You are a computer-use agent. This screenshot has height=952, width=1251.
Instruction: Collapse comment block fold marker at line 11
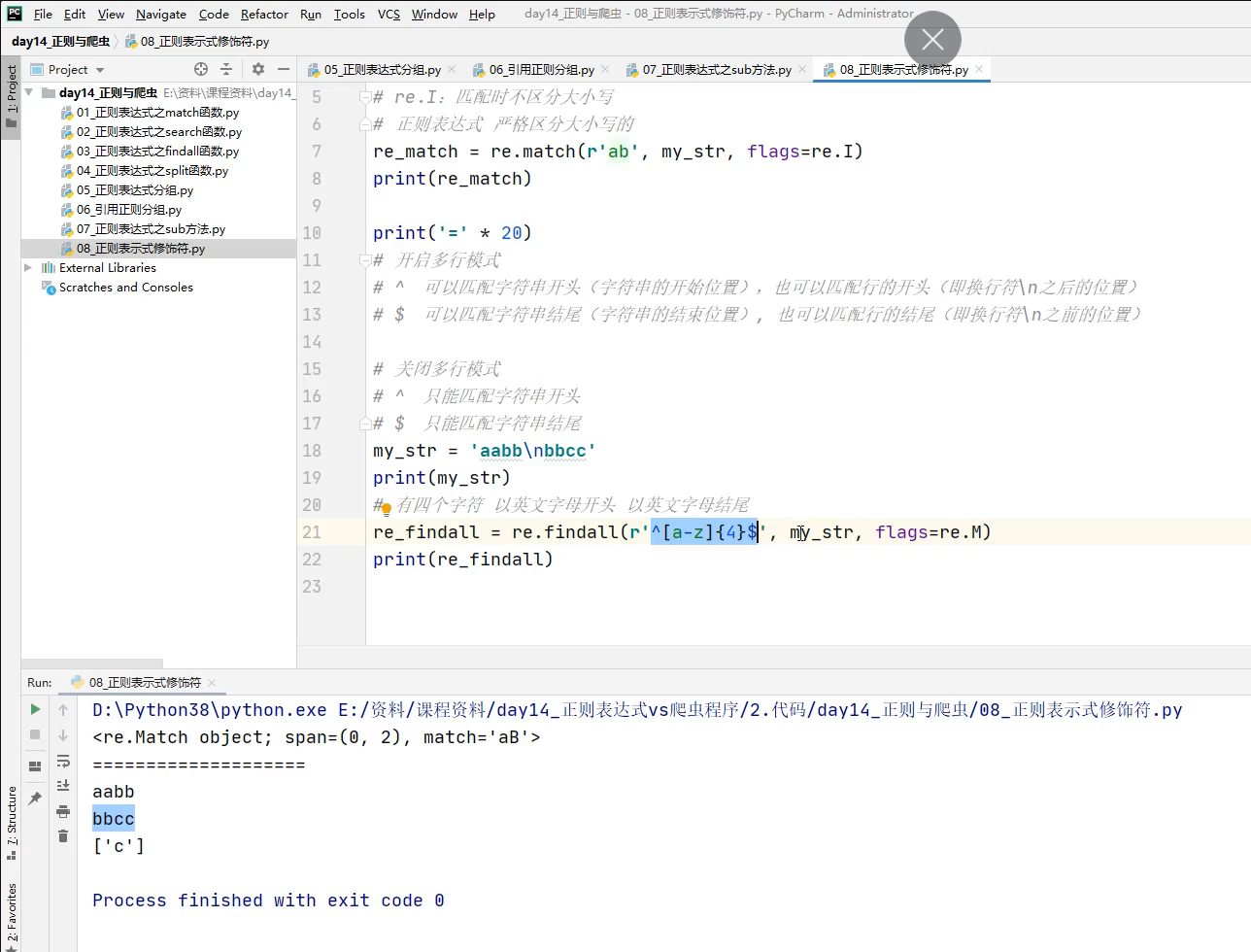pos(365,259)
